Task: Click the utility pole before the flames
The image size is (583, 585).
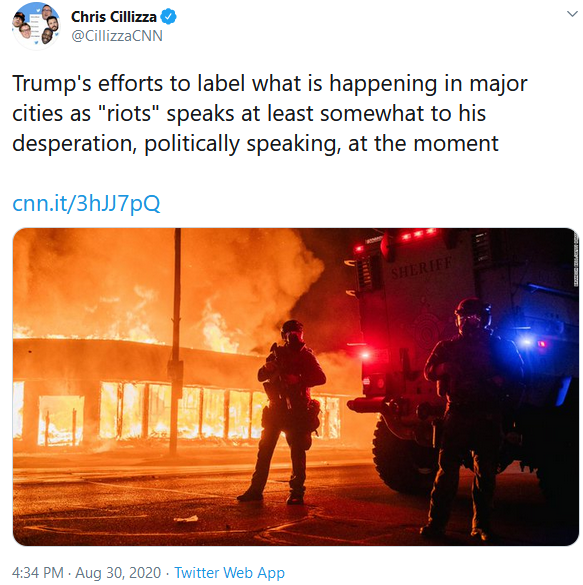Action: coord(175,341)
